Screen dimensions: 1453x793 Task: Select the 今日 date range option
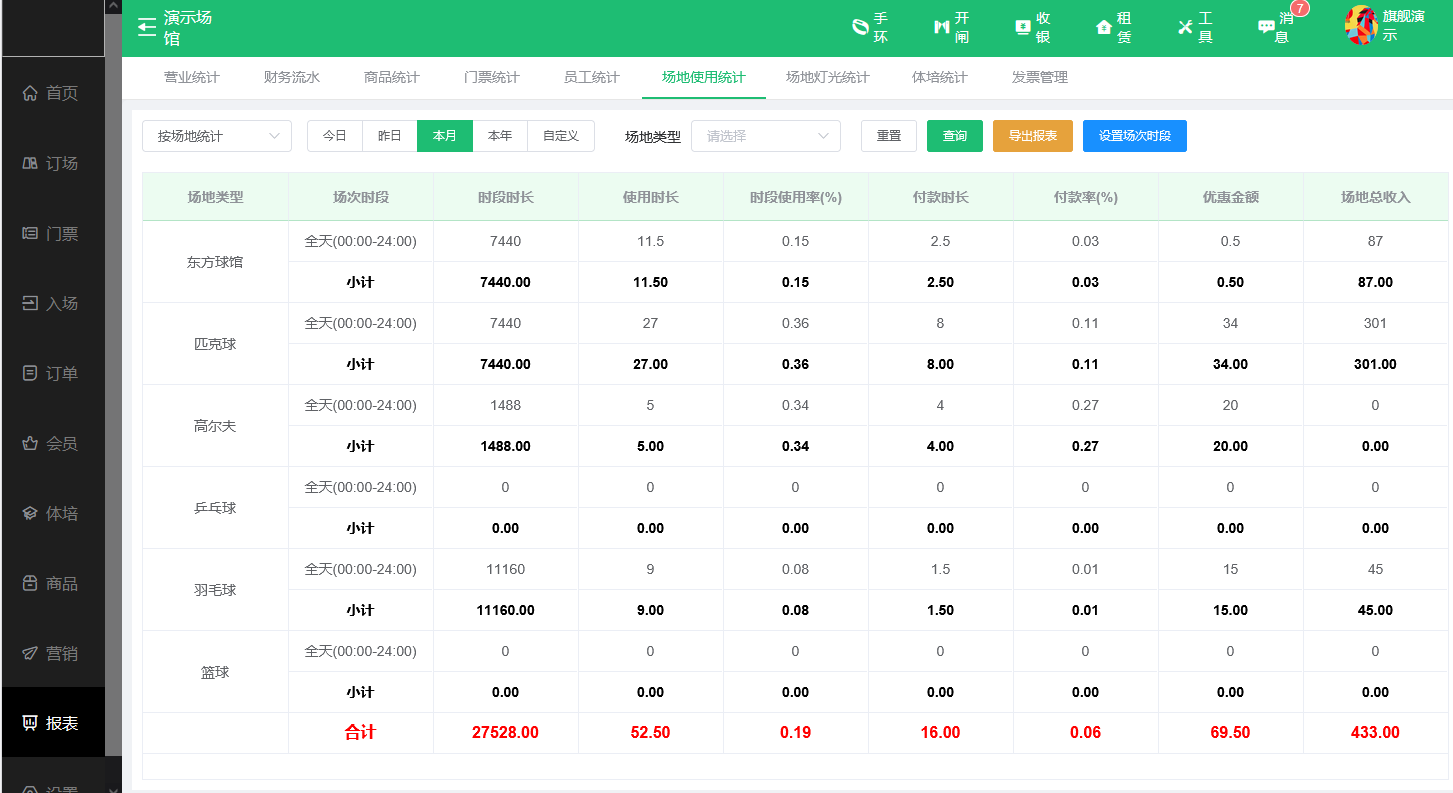pyautogui.click(x=335, y=136)
